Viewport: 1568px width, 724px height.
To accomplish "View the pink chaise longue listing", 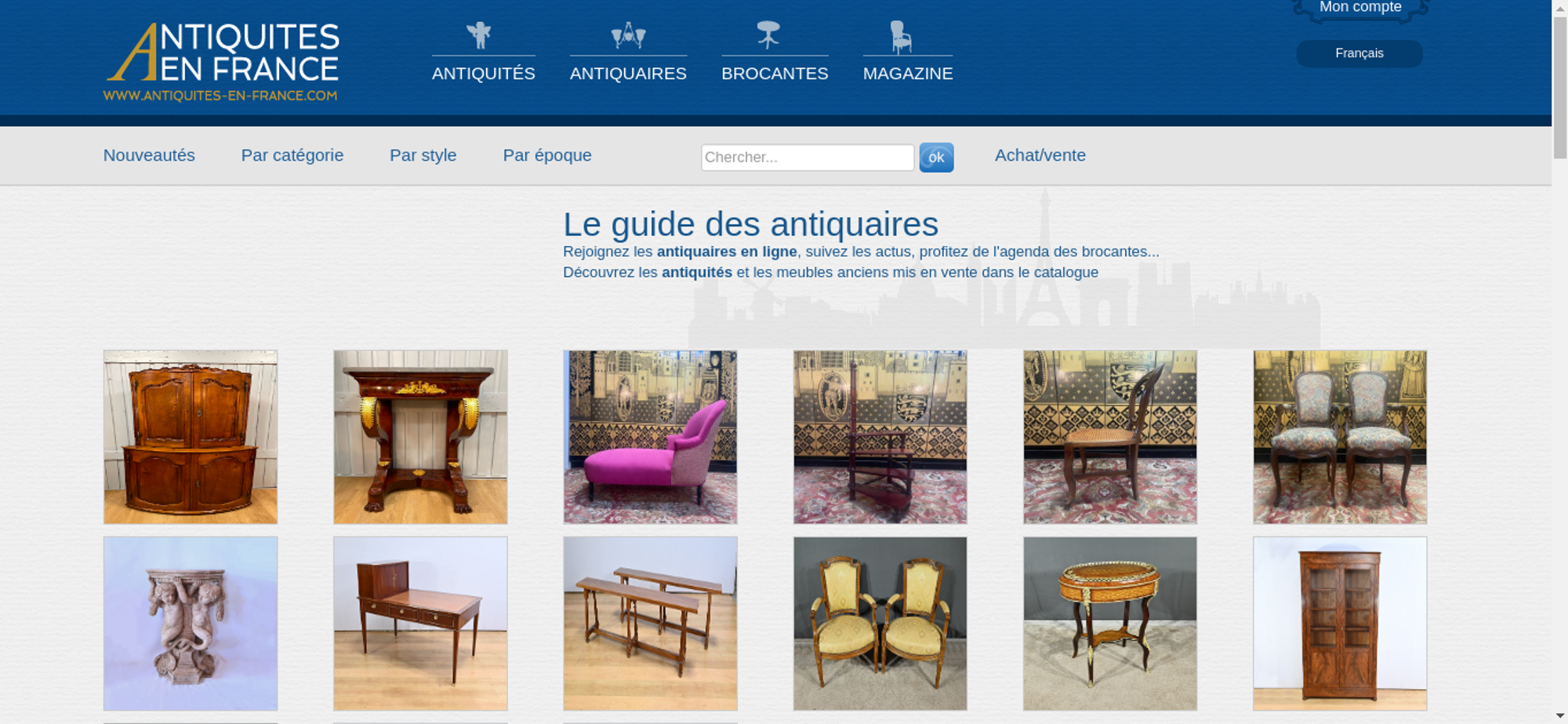I will point(650,437).
